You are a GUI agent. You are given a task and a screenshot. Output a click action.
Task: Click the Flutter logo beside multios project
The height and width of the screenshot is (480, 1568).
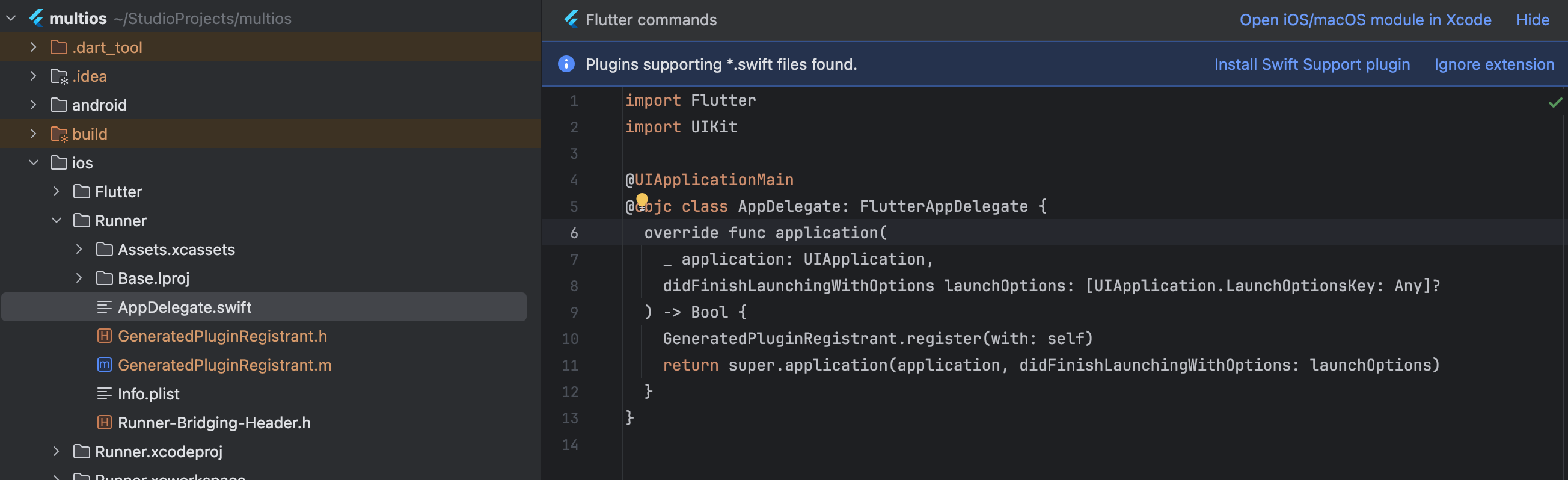point(37,19)
